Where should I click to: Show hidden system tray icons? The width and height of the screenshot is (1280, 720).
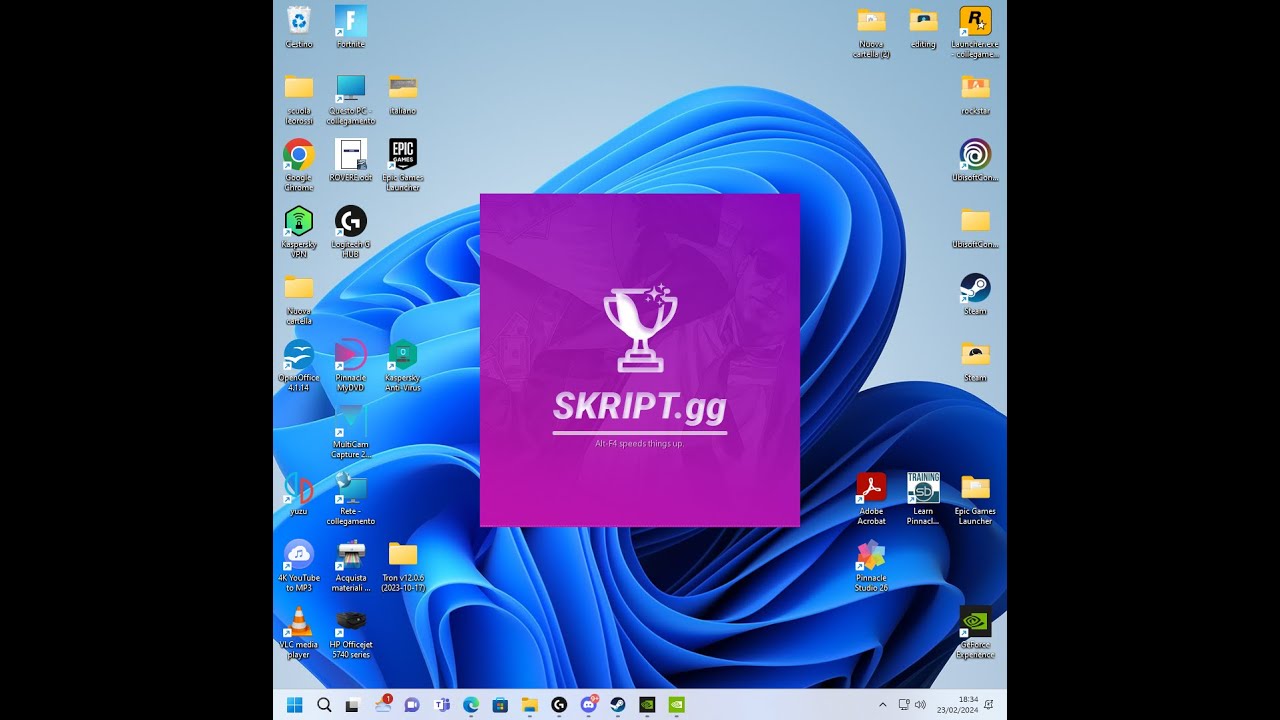coord(882,705)
